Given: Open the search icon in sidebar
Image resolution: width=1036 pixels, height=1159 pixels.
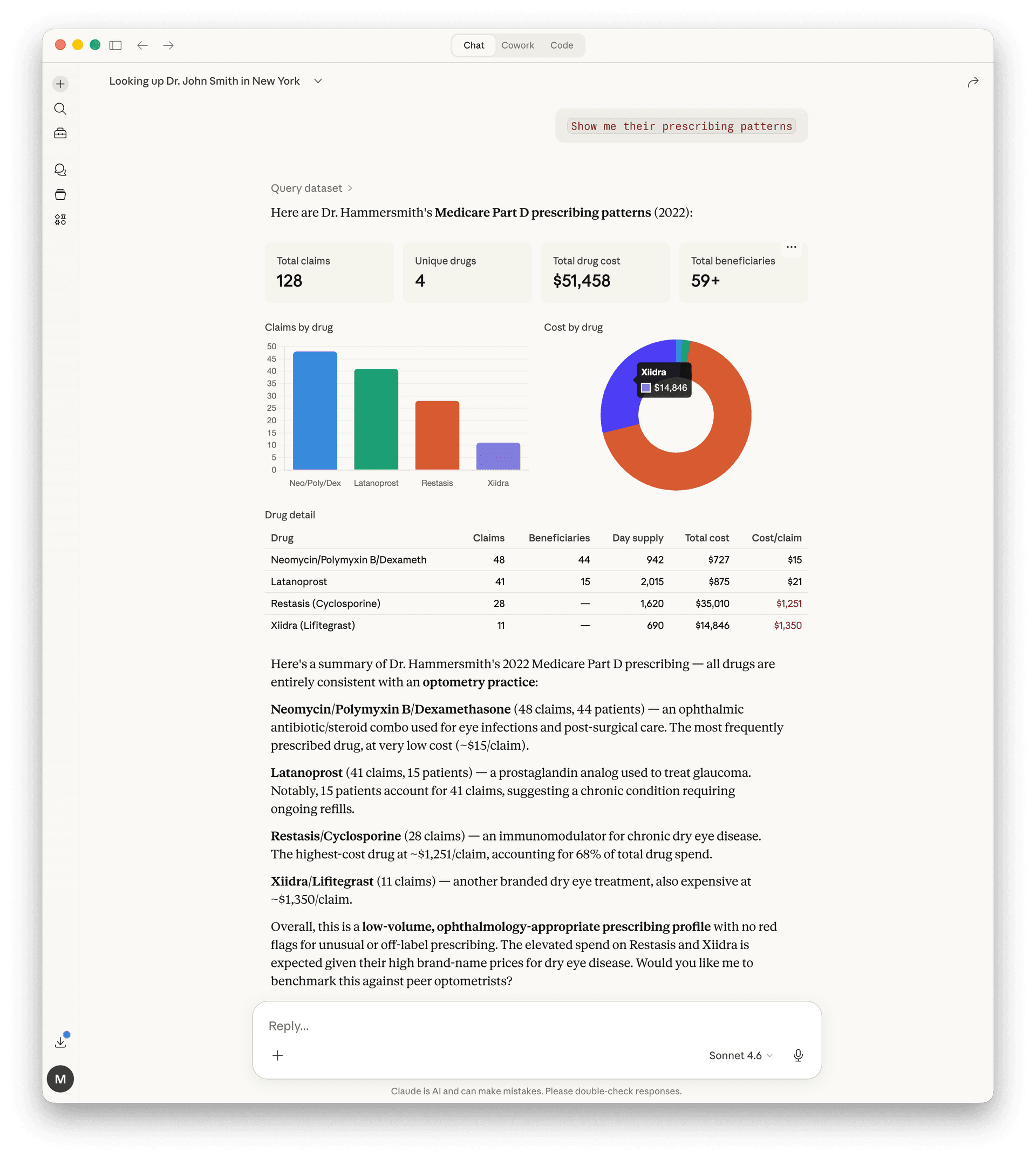Looking at the screenshot, I should [60, 109].
